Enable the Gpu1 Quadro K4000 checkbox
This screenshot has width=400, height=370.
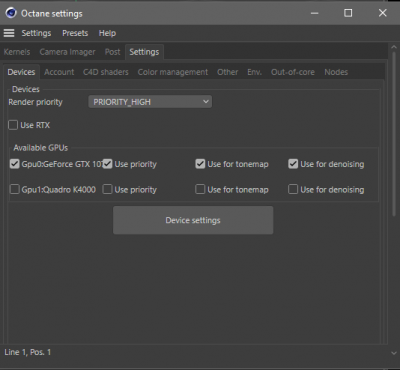[x=15, y=190]
